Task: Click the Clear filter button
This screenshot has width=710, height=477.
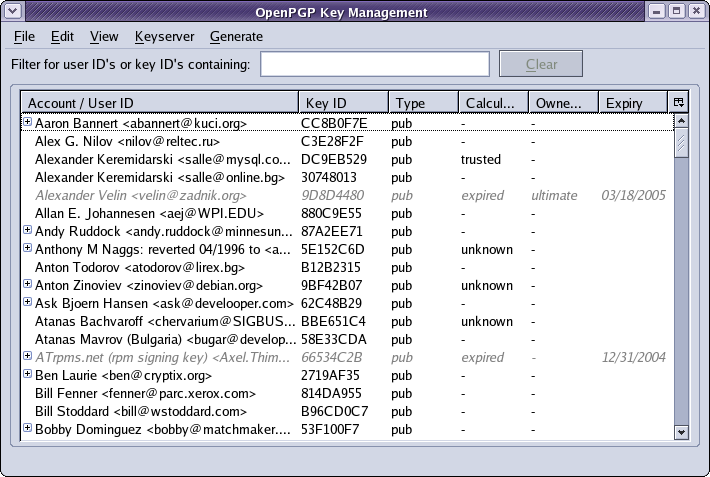Action: (x=541, y=64)
